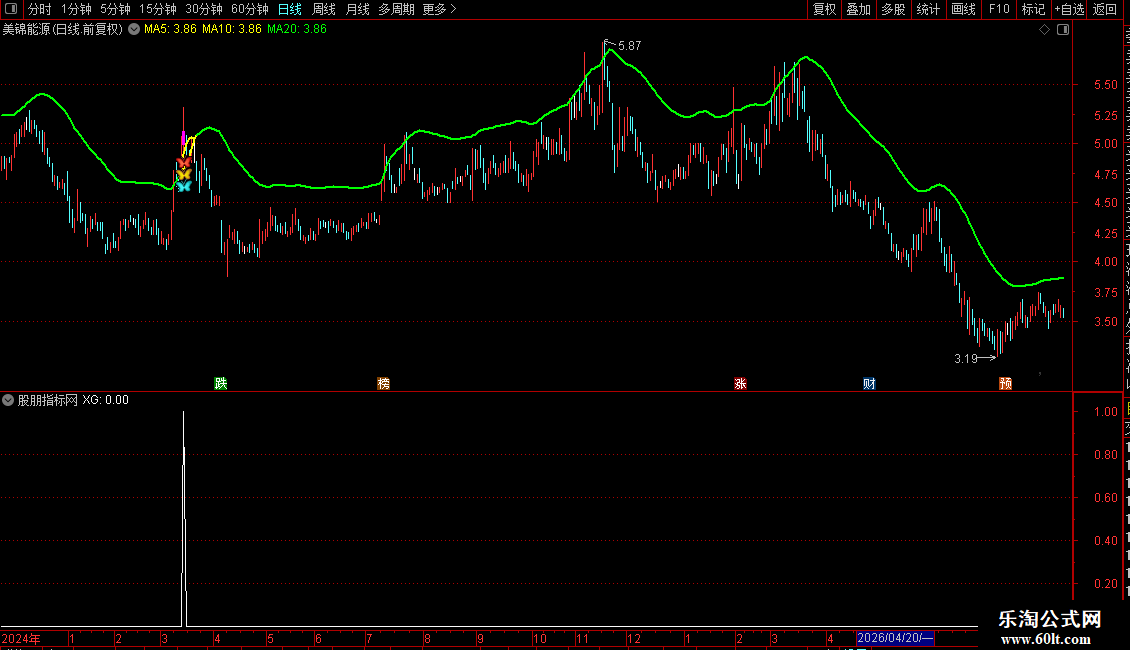
Task: Select the 日线 daily period
Action: click(290, 9)
